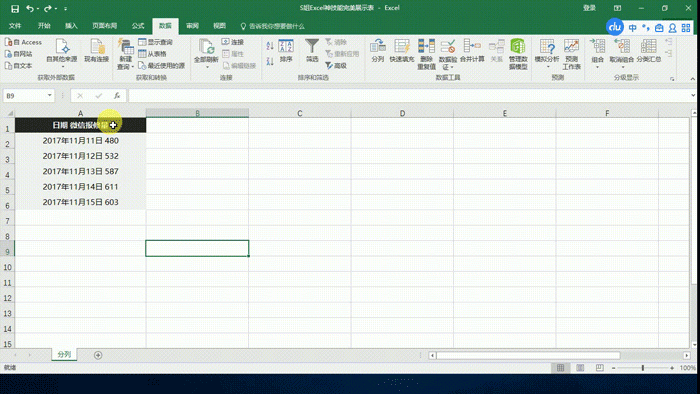The height and width of the screenshot is (394, 700).
Task: Click insert function fx button
Action: click(117, 95)
